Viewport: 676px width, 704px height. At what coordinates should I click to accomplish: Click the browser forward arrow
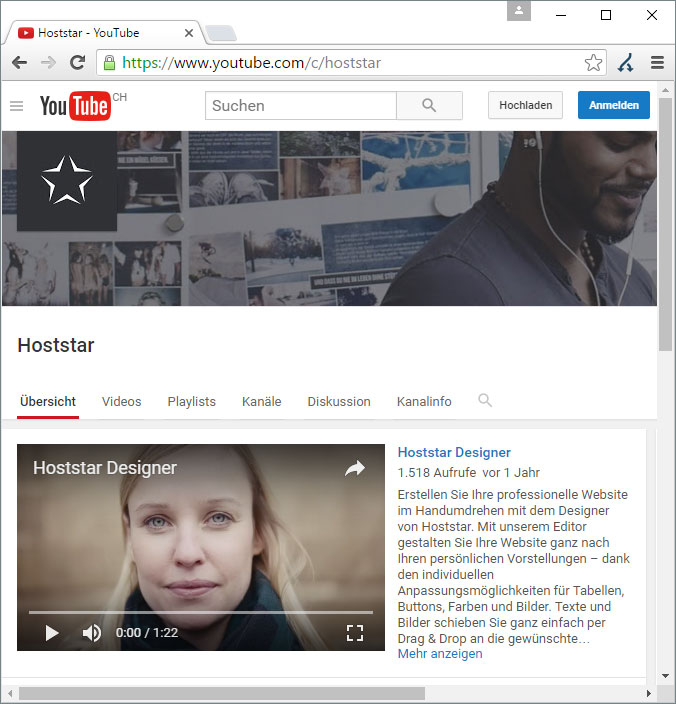coord(48,62)
